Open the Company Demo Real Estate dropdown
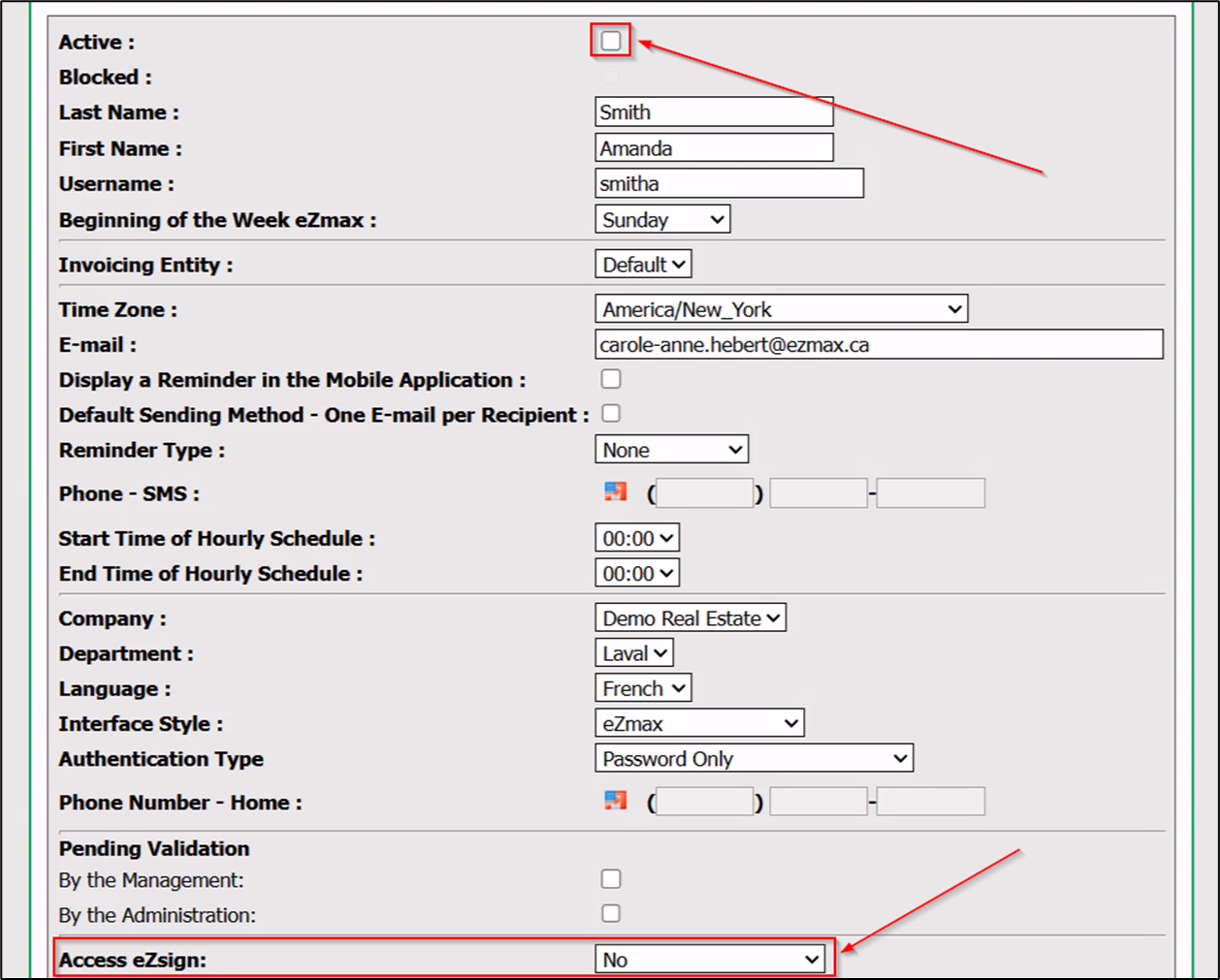Screen dimensions: 1220x980 click(x=690, y=617)
